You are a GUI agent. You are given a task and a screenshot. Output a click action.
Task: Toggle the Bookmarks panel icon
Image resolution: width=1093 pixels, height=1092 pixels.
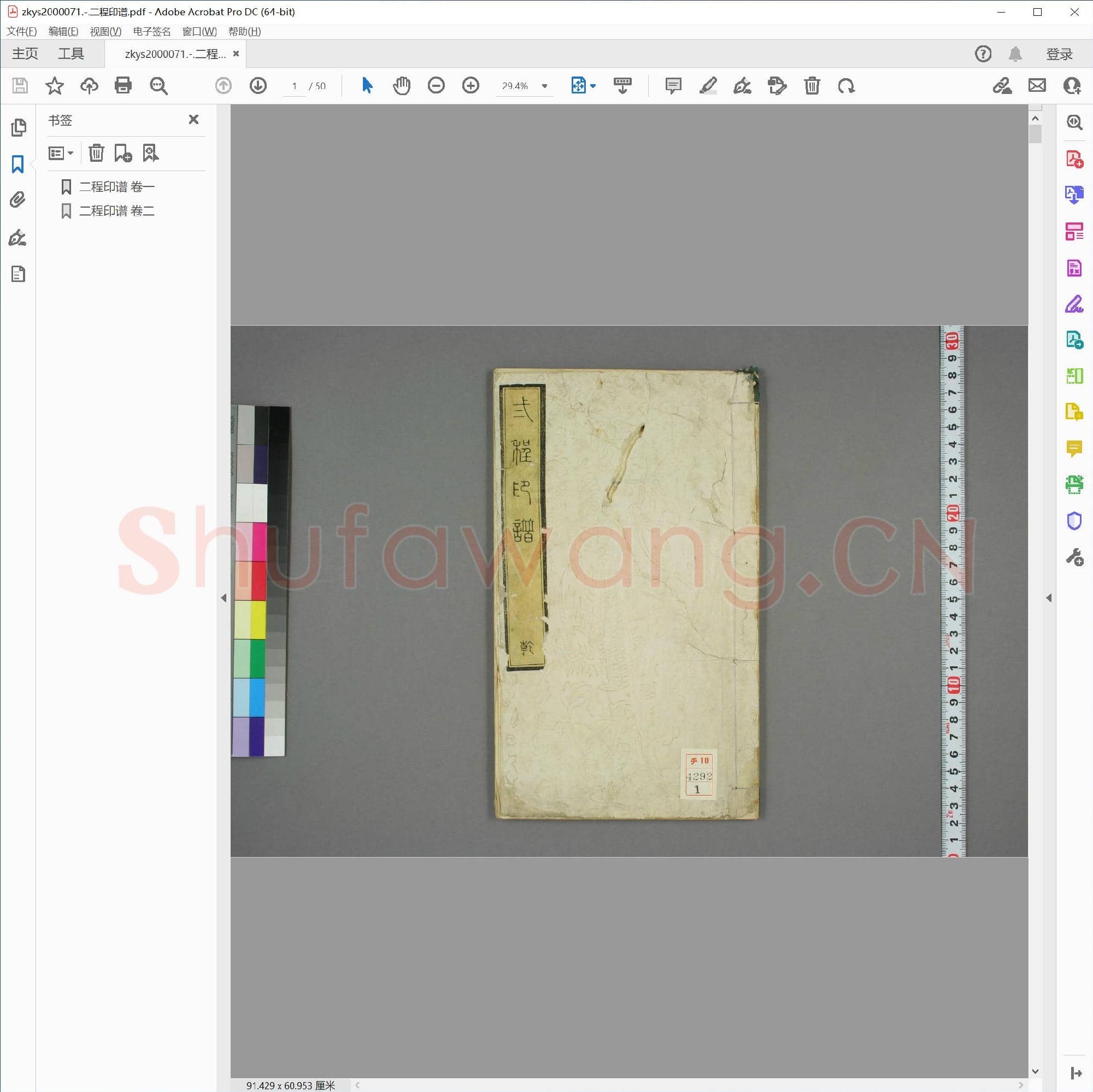click(18, 165)
